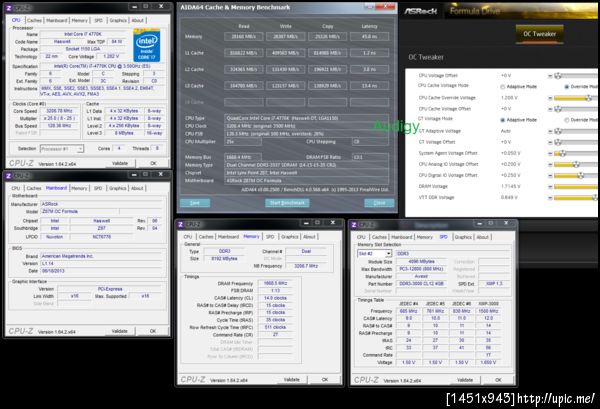Switch to Caches tab in CPU-Z CPU window
Viewport: 600px width, 409px height.
pos(34,20)
